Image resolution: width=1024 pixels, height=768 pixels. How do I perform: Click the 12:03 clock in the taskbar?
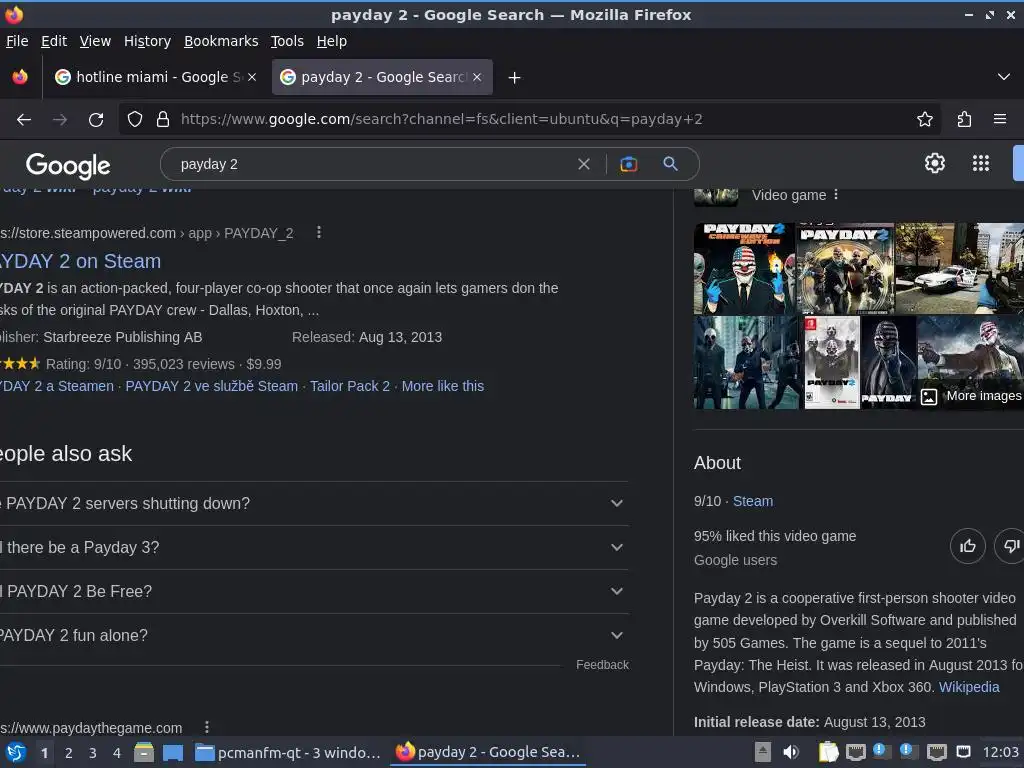pos(1000,752)
